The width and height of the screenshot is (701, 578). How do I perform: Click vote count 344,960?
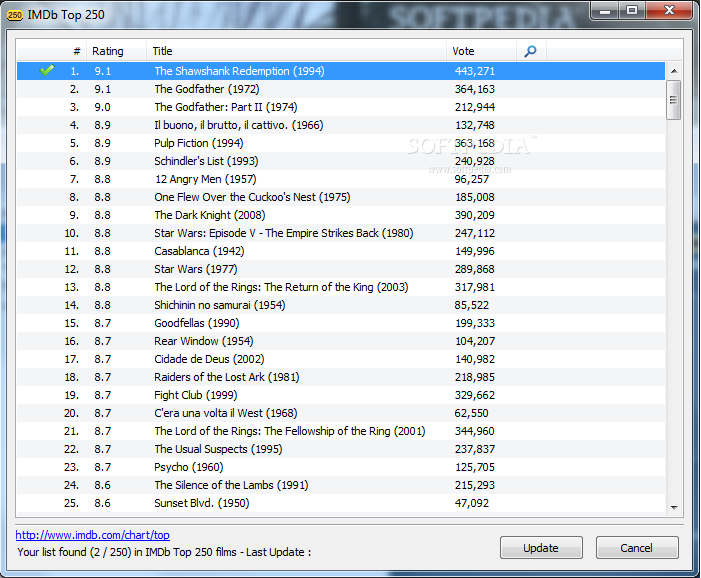coord(475,431)
